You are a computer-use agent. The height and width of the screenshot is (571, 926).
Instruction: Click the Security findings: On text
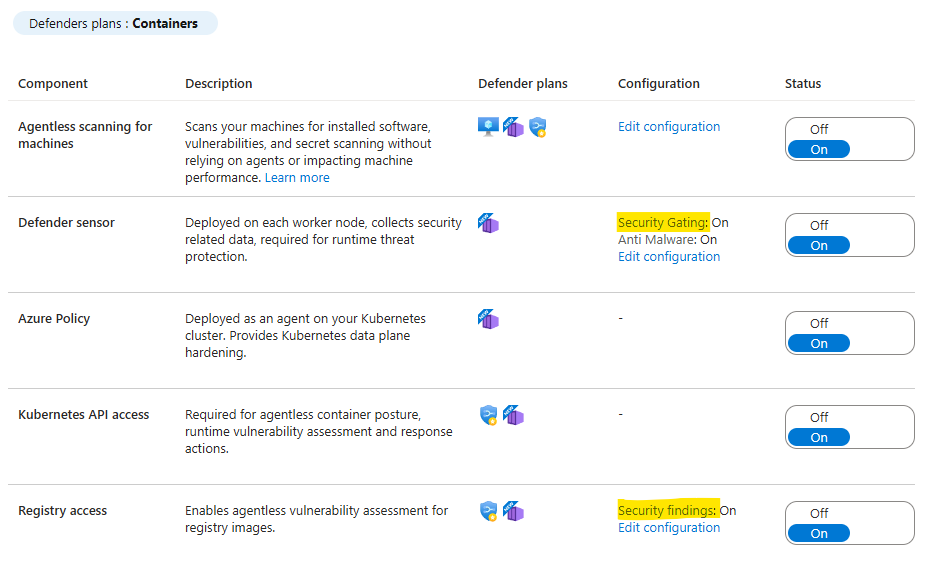677,511
